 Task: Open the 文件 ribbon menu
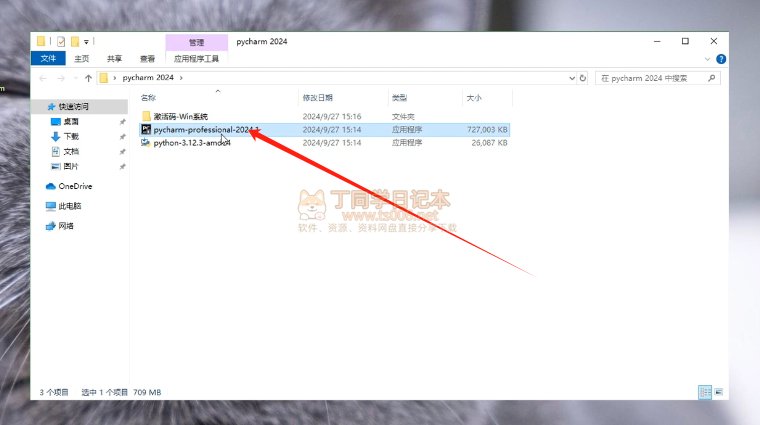point(48,59)
